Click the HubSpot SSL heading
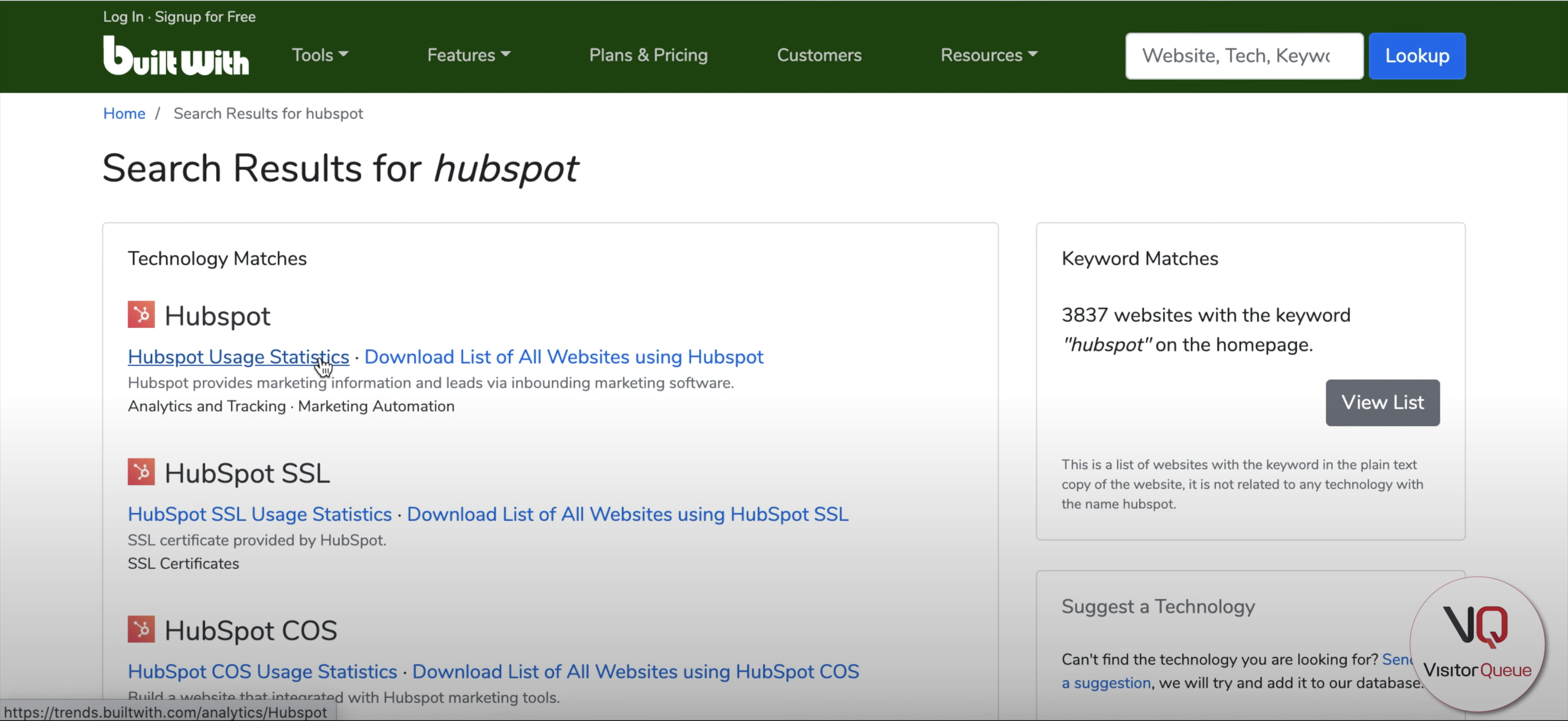This screenshot has height=721, width=1568. click(x=247, y=473)
